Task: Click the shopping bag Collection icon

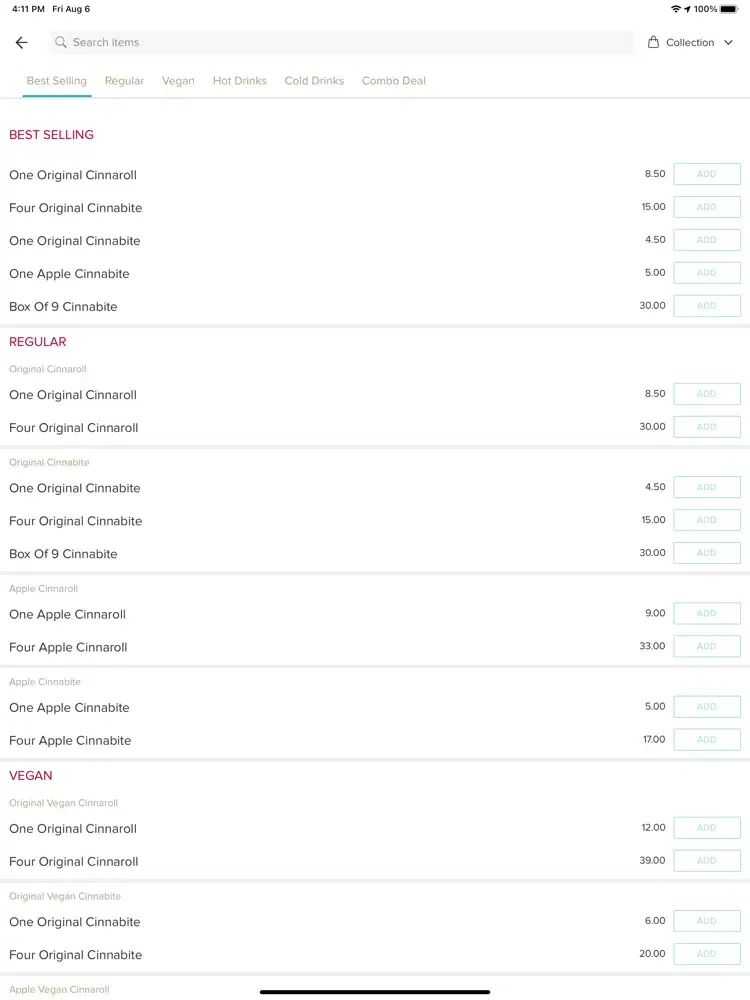Action: (x=653, y=42)
